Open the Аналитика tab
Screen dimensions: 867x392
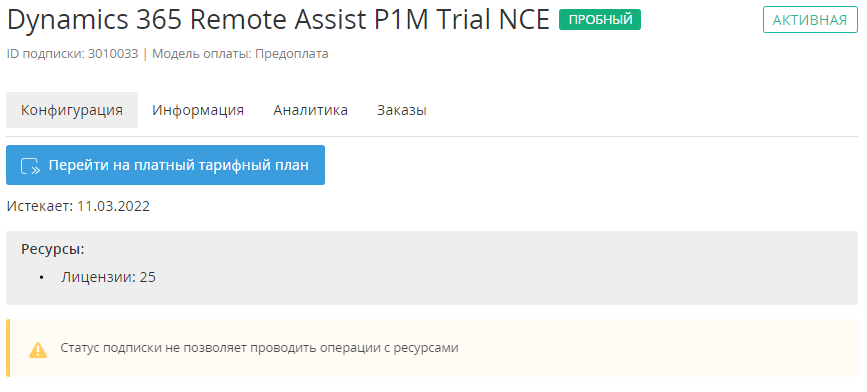[x=310, y=110]
